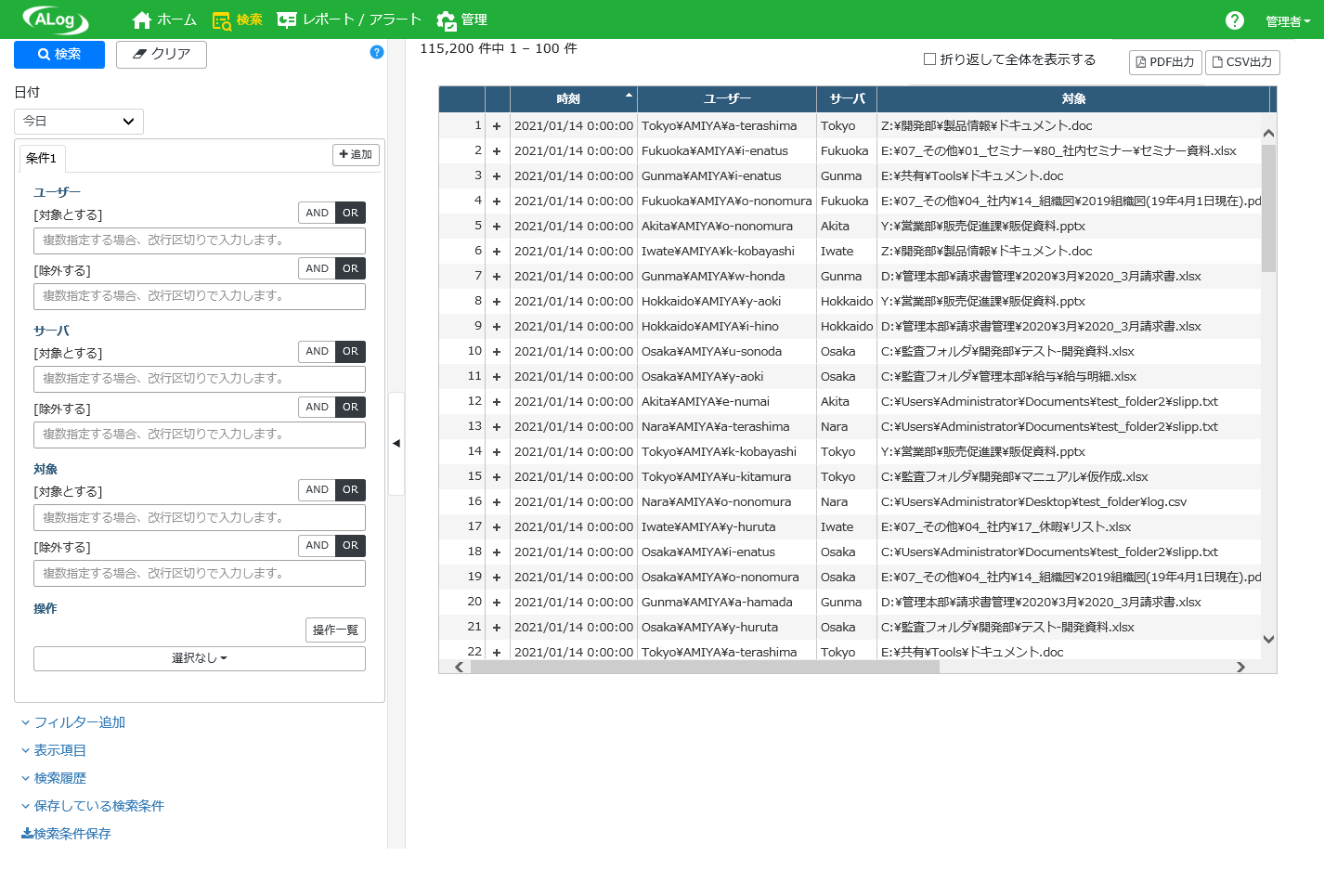Click the 対象 include text field
The image size is (1324, 896).
click(x=200, y=518)
